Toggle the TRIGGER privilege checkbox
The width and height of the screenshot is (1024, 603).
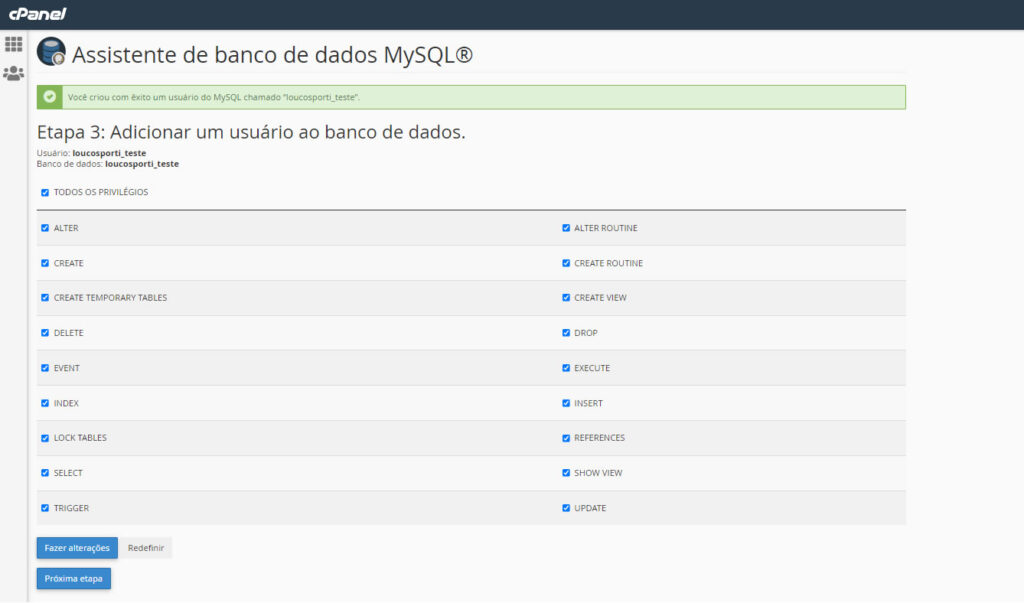tap(45, 508)
